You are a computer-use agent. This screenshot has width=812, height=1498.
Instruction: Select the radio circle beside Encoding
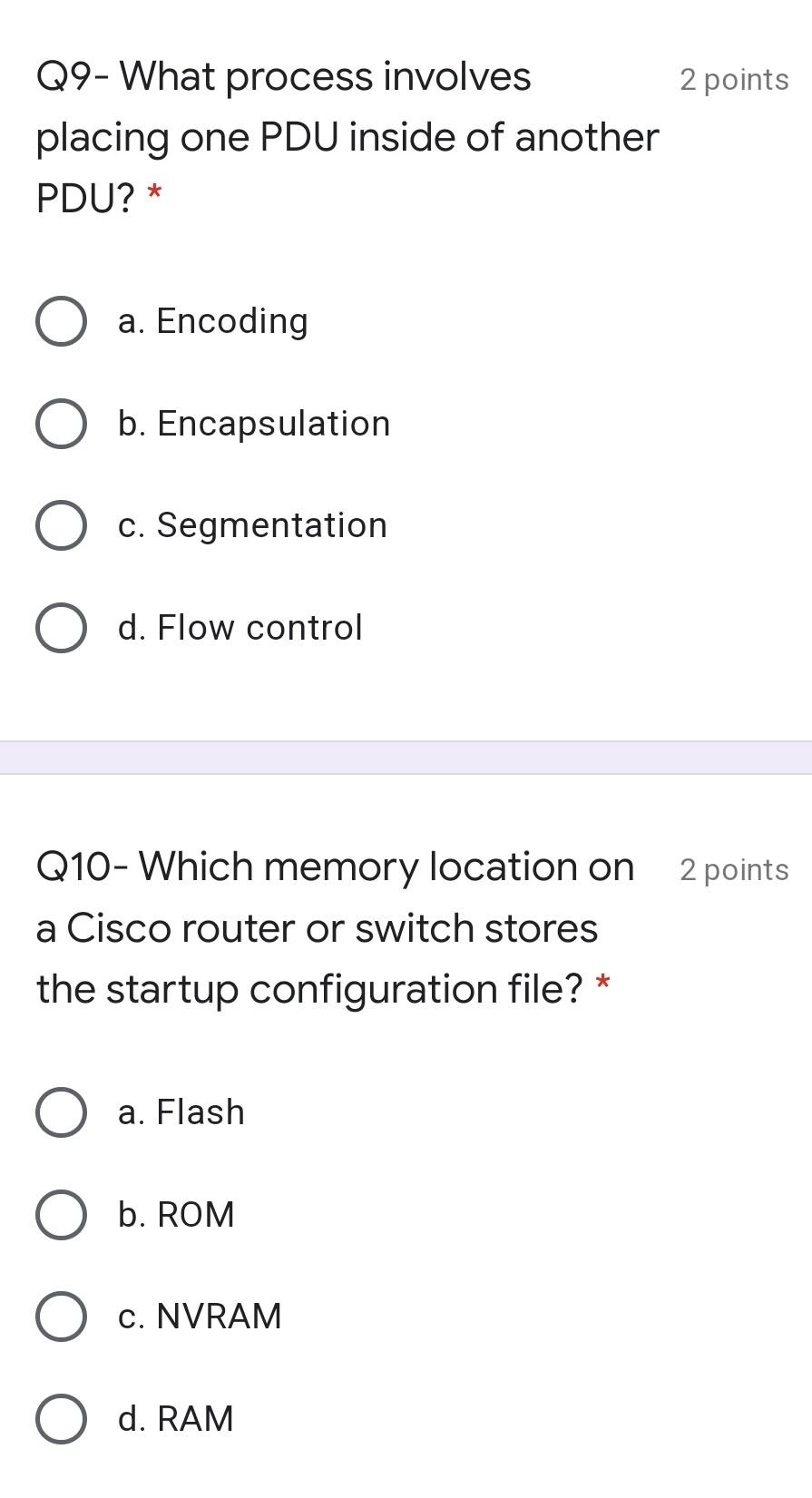61,321
